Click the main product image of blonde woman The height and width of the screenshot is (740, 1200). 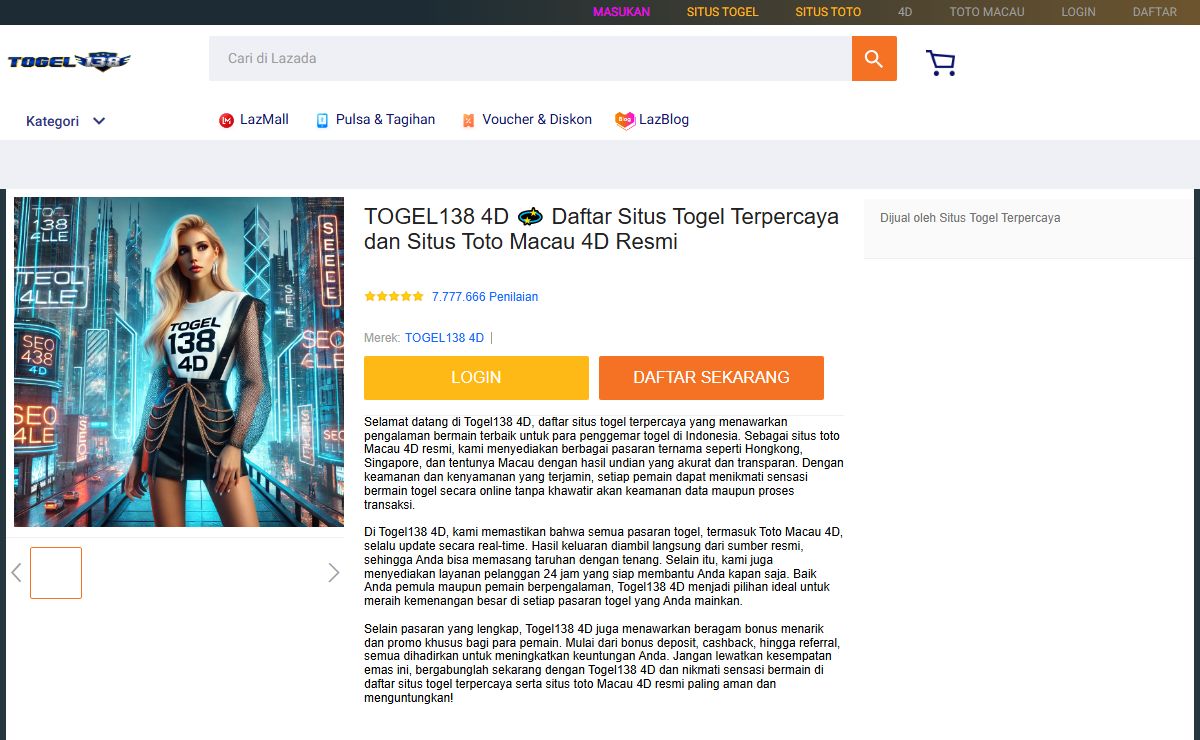click(179, 362)
